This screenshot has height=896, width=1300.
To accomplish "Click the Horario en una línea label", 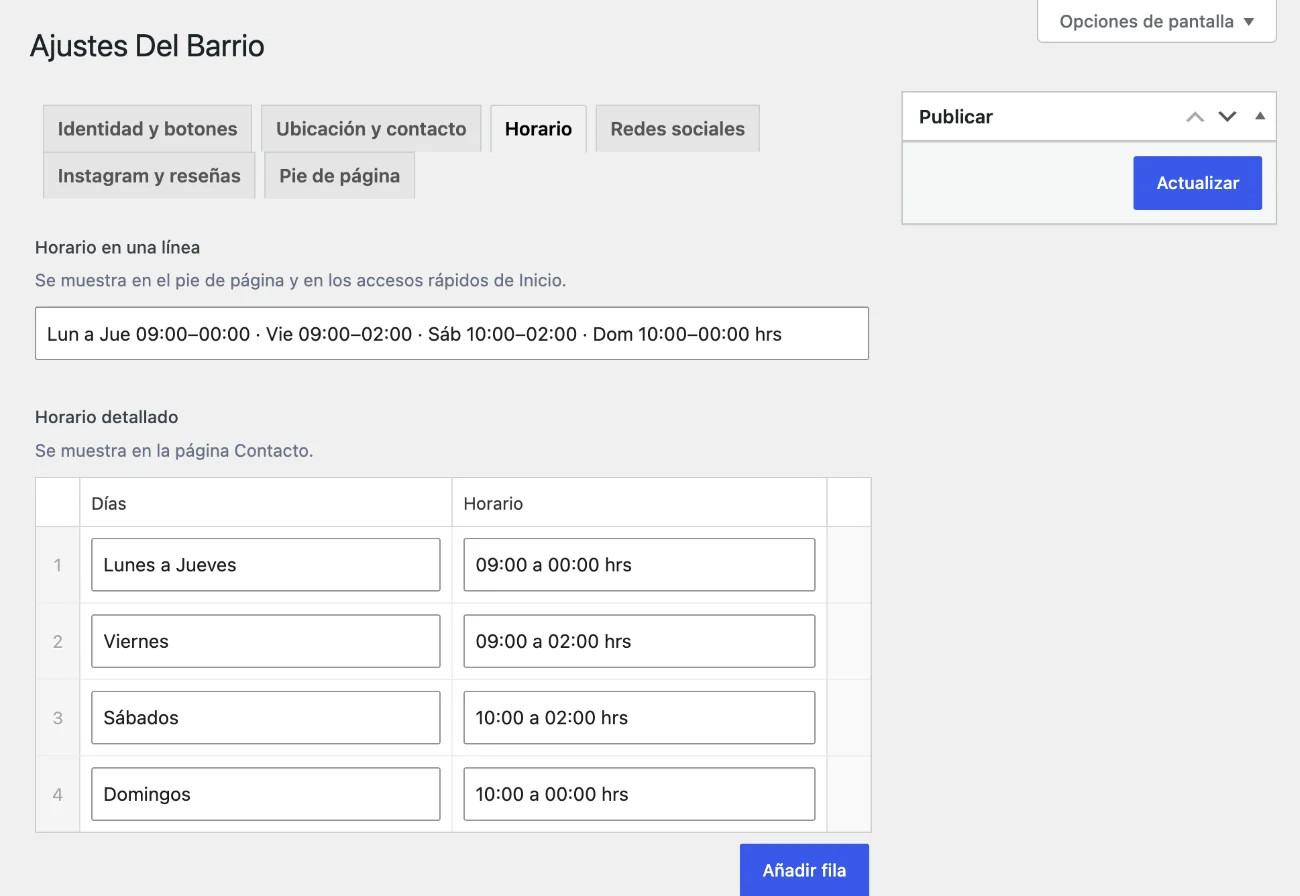I will click(x=118, y=247).
